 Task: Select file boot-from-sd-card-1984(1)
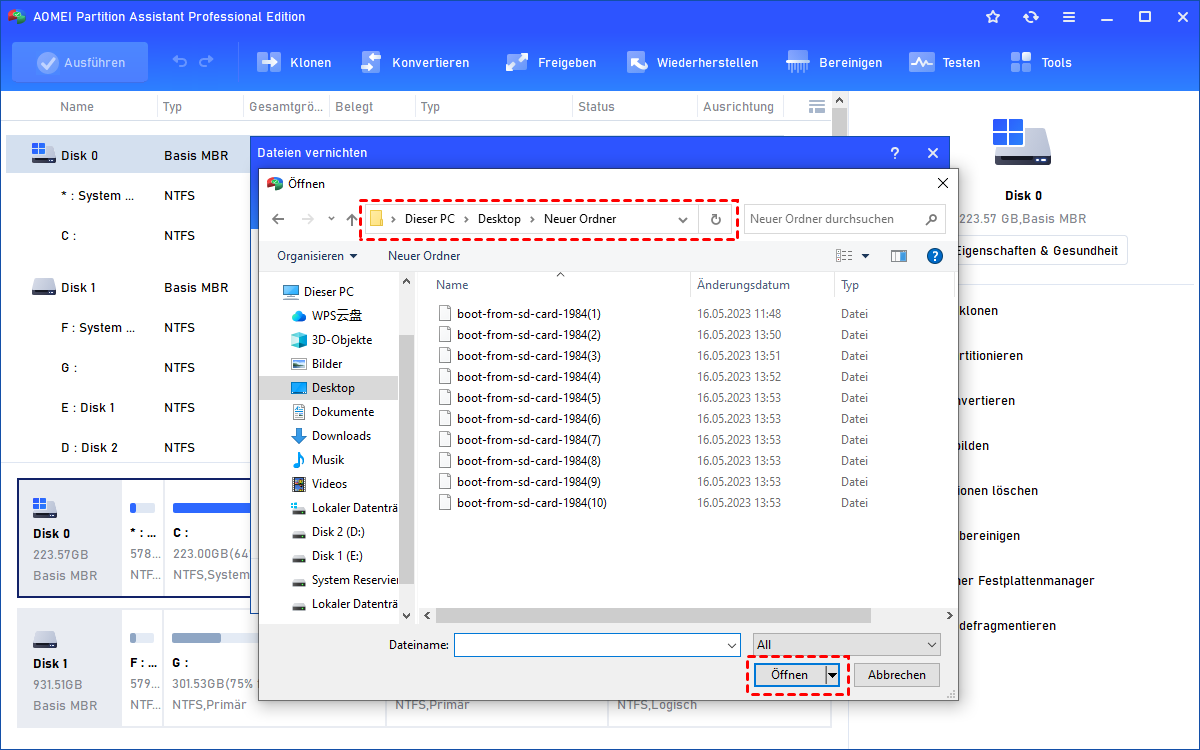pyautogui.click(x=529, y=314)
